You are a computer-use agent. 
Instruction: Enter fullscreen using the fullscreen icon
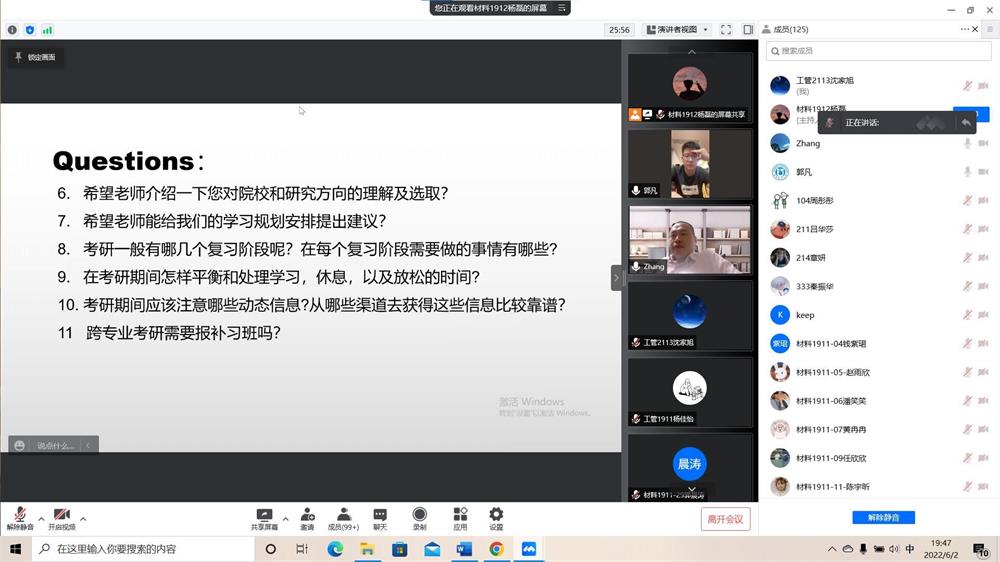tap(726, 30)
